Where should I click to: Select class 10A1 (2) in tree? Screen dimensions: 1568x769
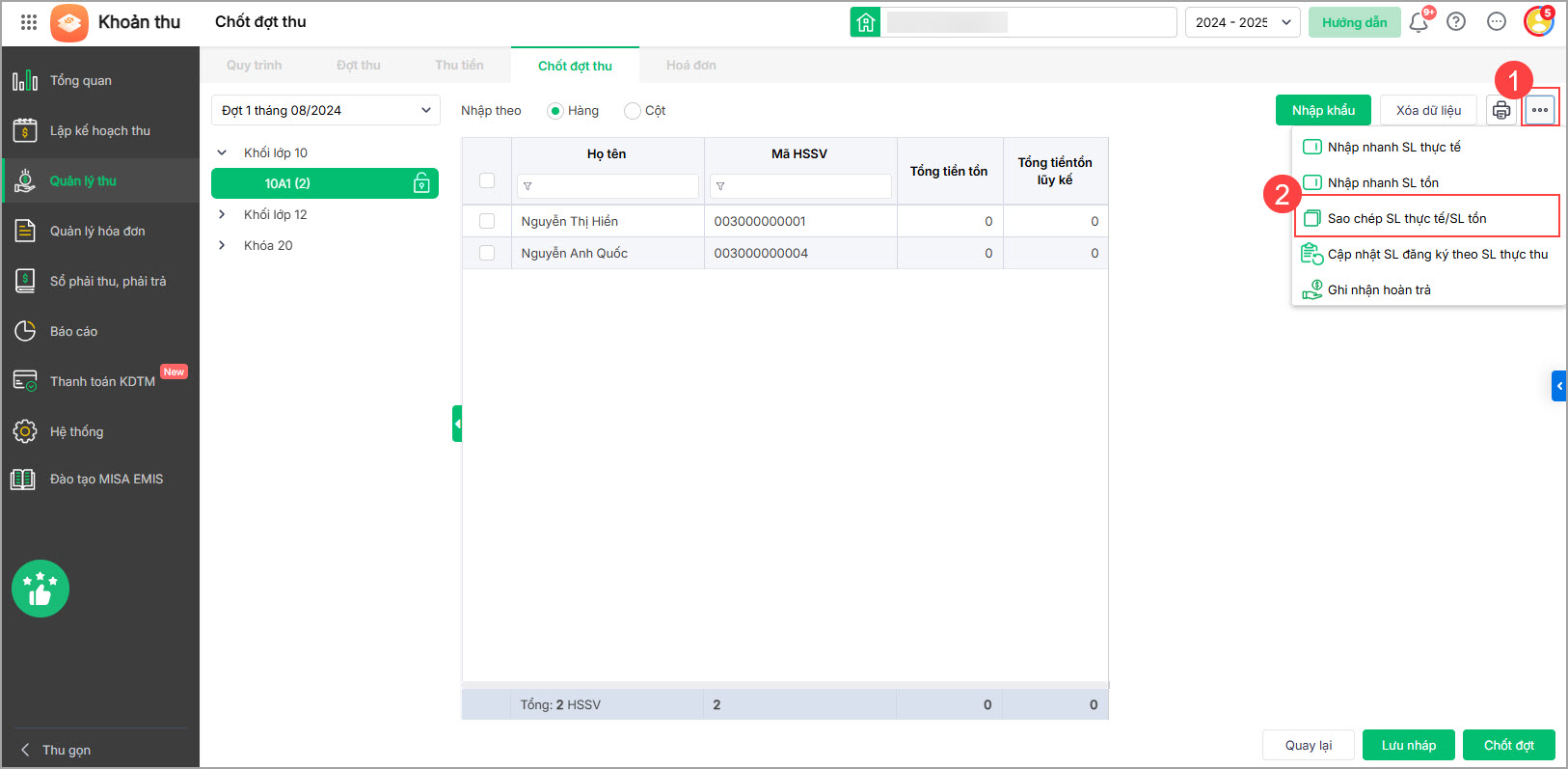pyautogui.click(x=325, y=183)
